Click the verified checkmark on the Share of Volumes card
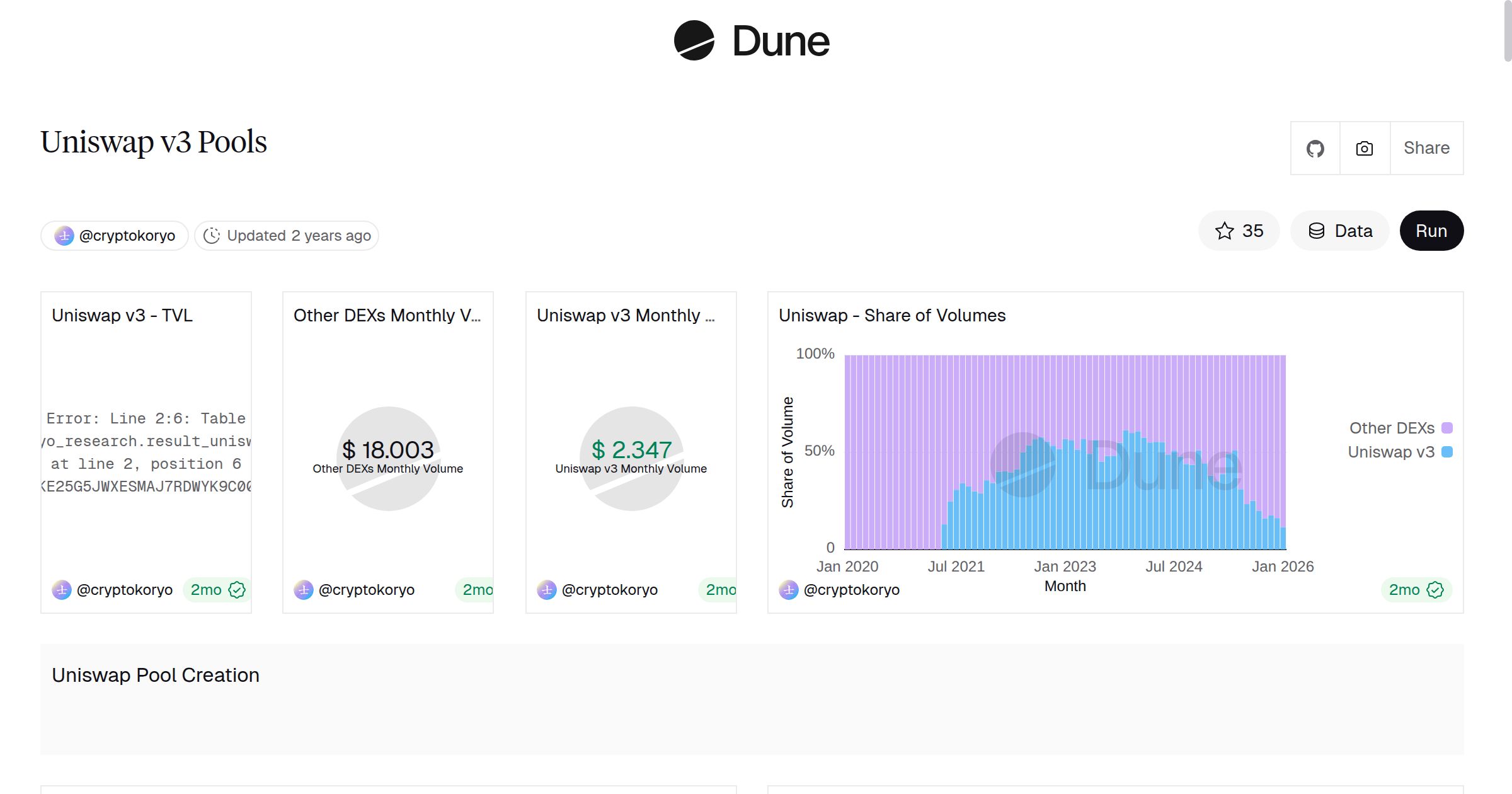This screenshot has width=1512, height=794. (1435, 590)
